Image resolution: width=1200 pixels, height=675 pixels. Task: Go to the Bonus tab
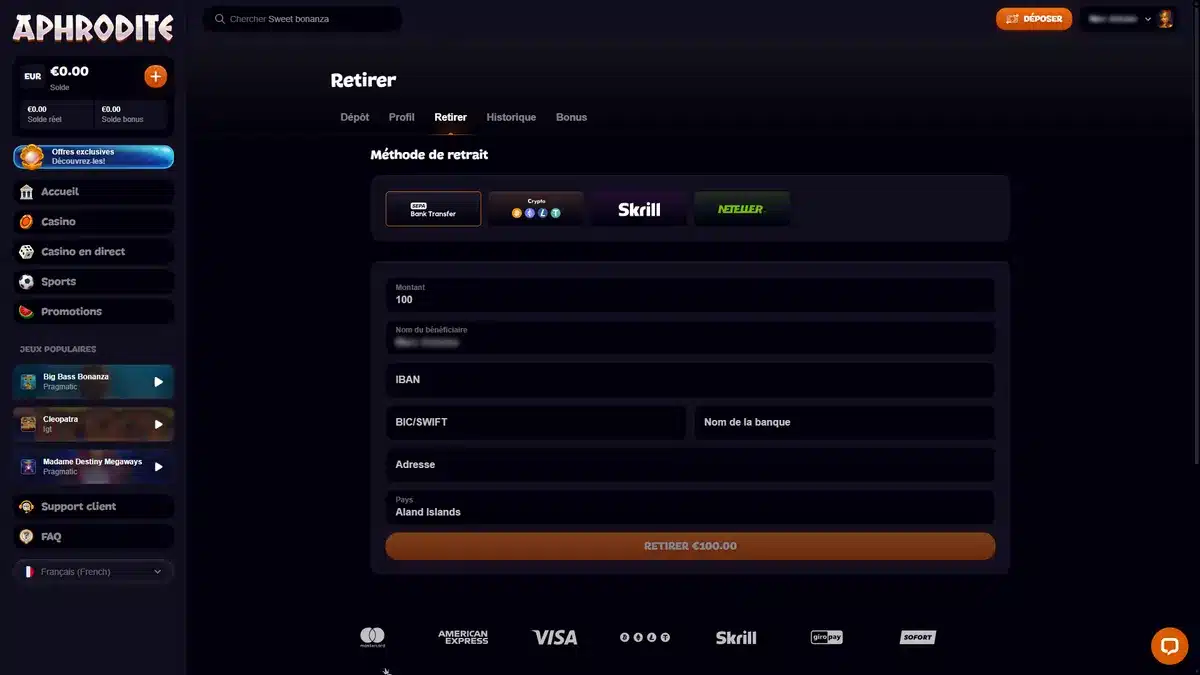click(571, 117)
